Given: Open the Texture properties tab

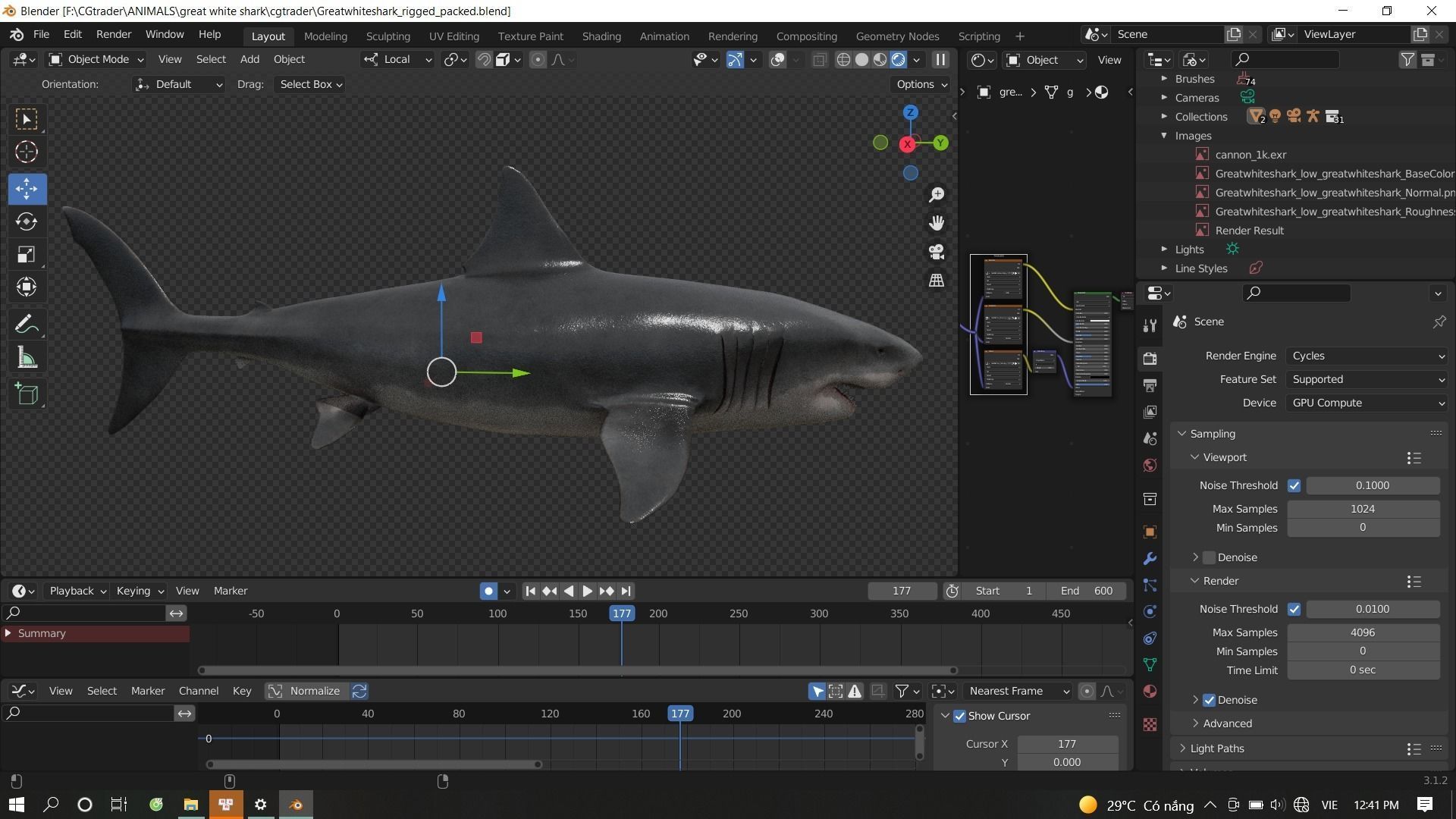Looking at the screenshot, I should [1150, 724].
